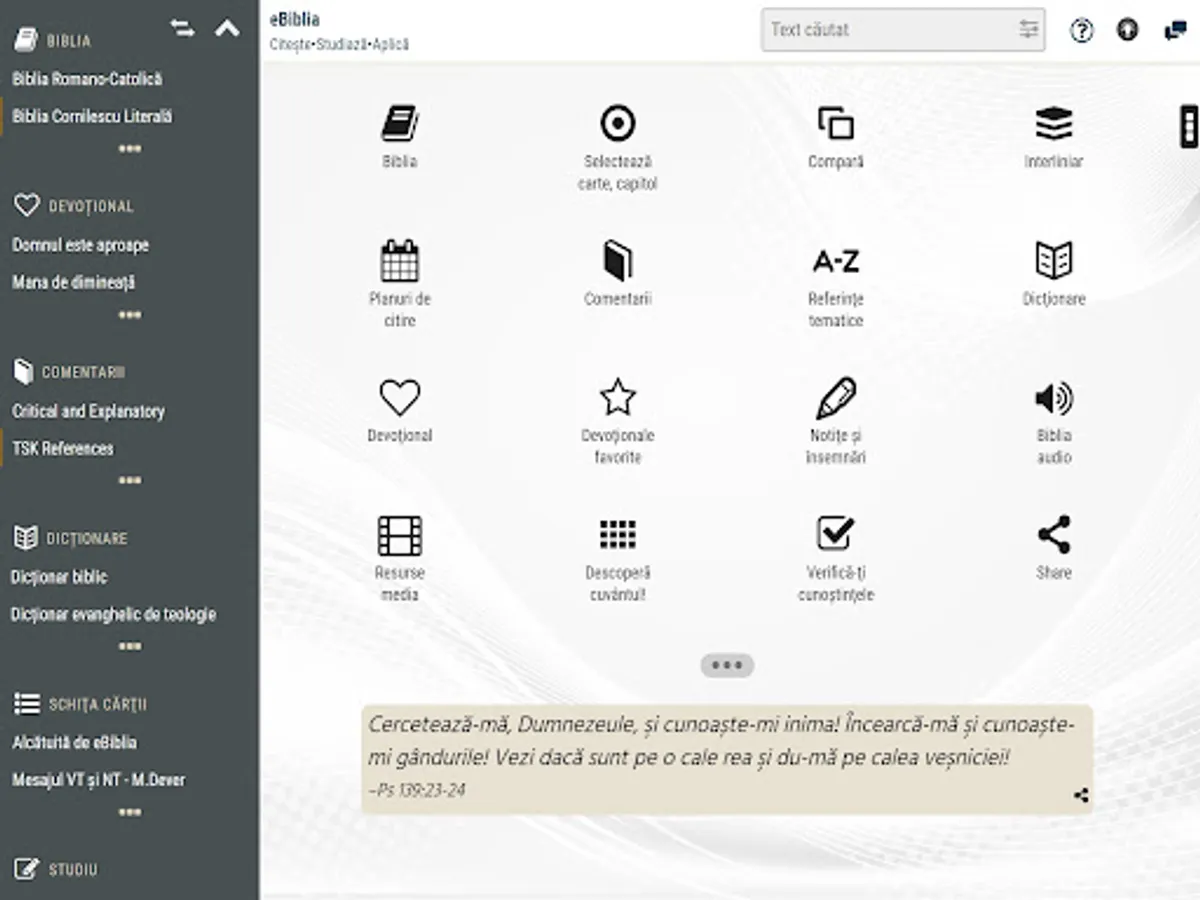Expand more items under Biblia section
The width and height of the screenshot is (1200, 900).
[130, 149]
